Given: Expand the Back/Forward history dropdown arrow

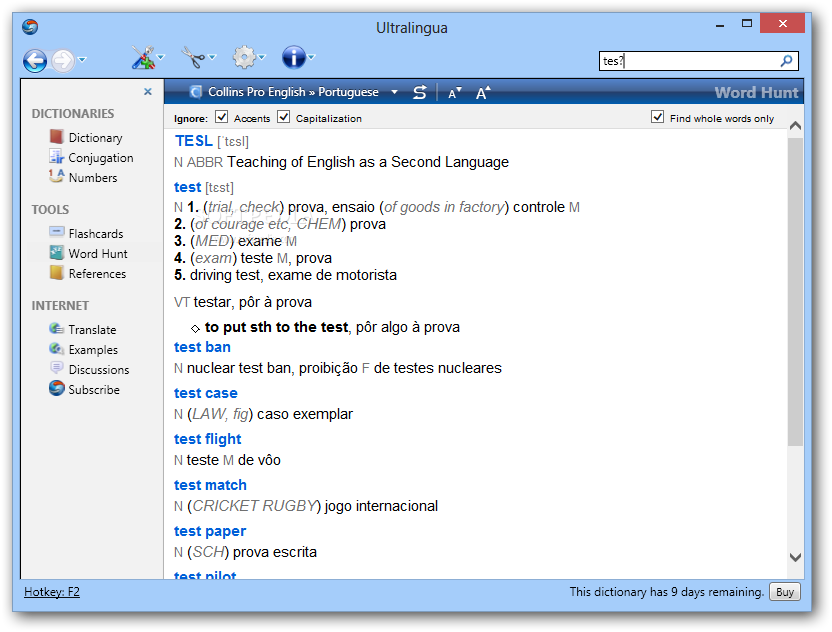Looking at the screenshot, I should pyautogui.click(x=82, y=60).
